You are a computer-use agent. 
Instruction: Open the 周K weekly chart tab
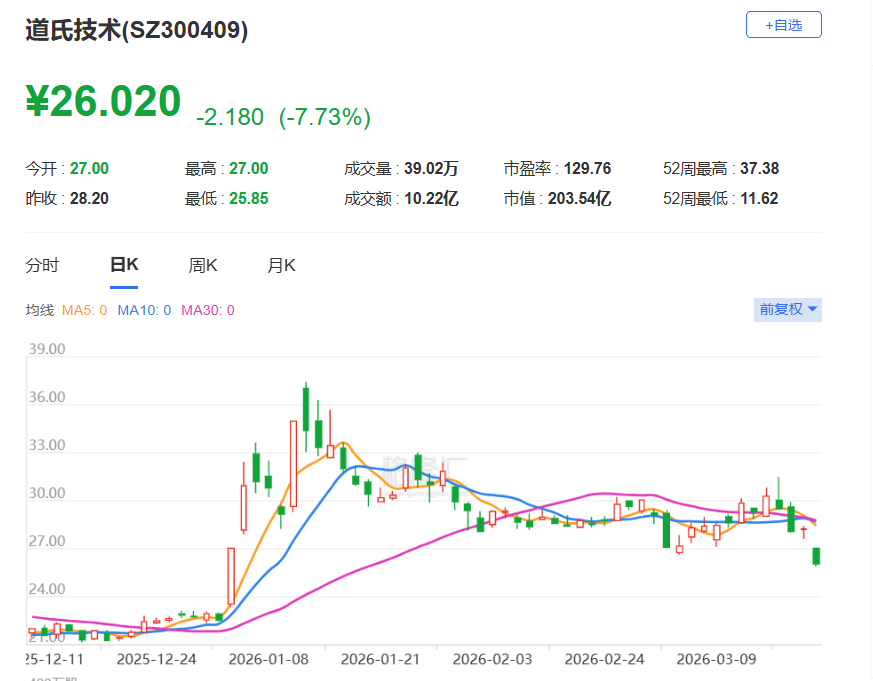pyautogui.click(x=203, y=265)
